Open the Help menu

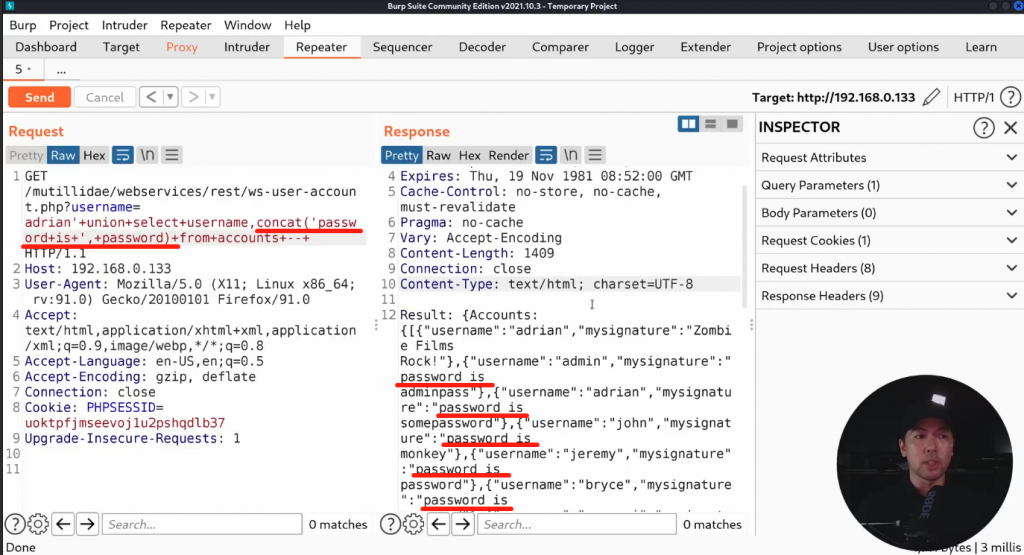coord(297,25)
